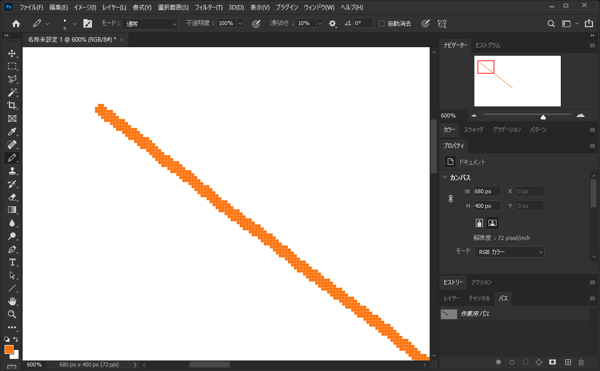Switch to the ヒストグラム tab
The image size is (600, 371).
[x=488, y=45]
